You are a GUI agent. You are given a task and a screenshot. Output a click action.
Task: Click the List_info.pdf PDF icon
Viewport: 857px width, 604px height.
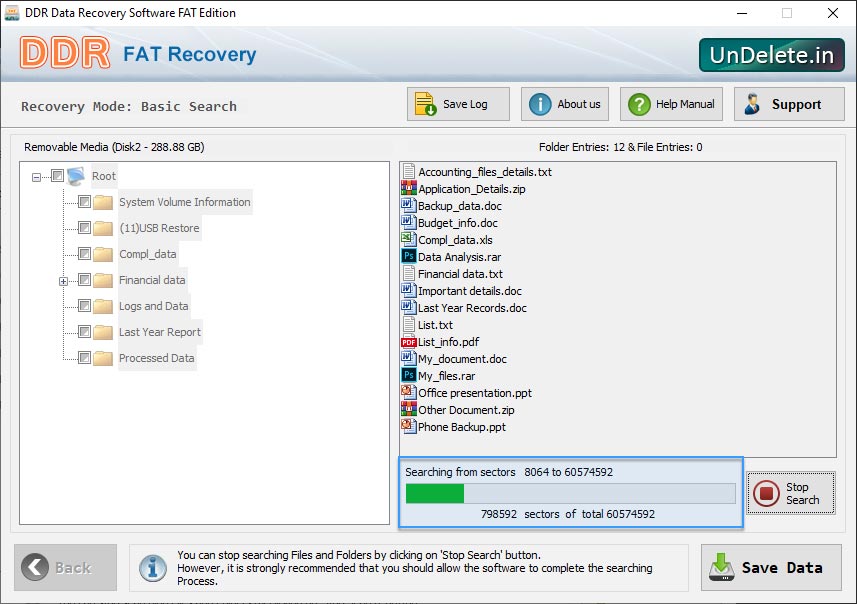point(409,342)
